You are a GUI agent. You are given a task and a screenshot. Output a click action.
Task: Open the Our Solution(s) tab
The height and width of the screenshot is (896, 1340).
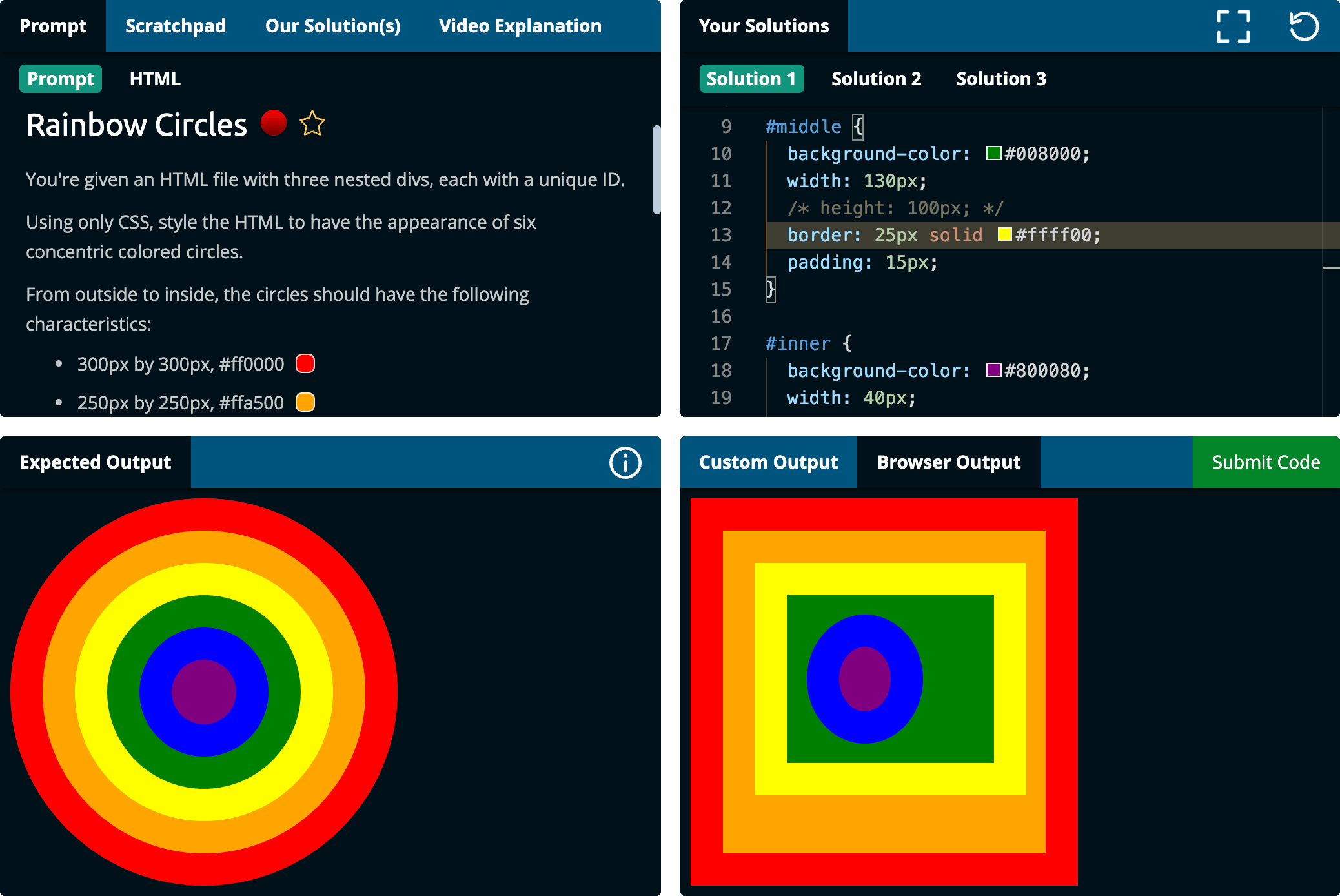coord(332,26)
